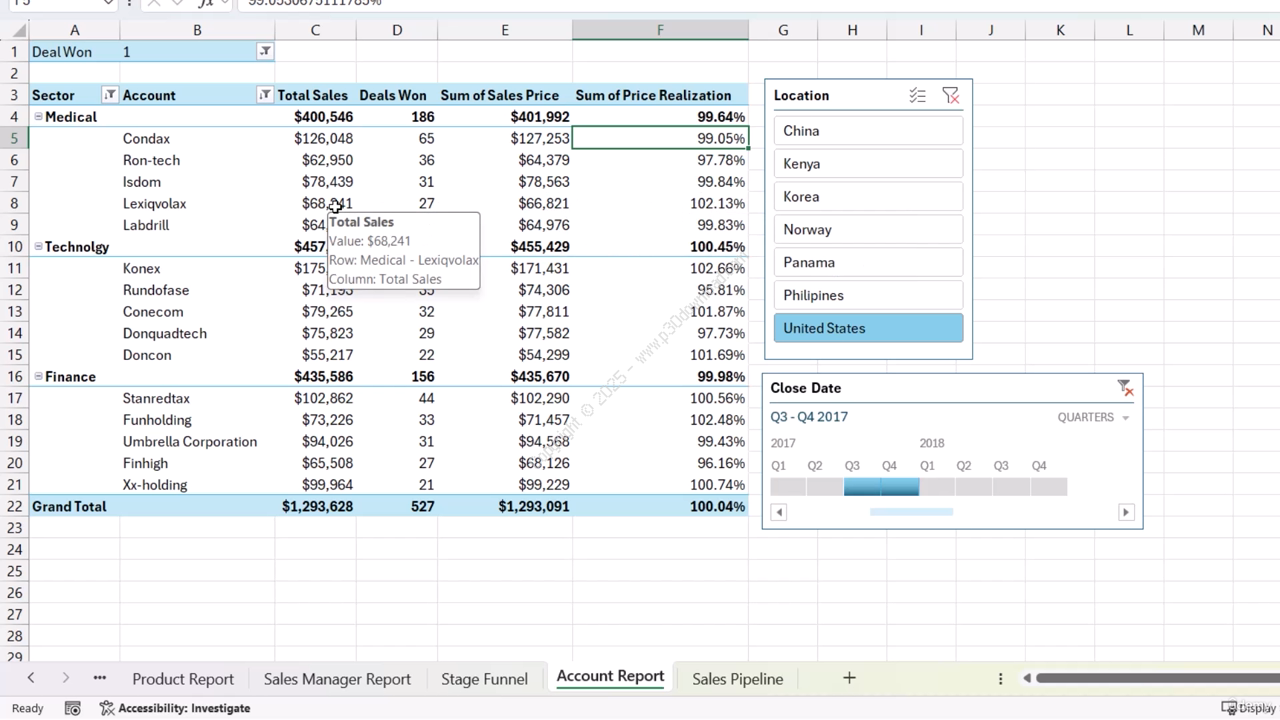Click the Close Date timeline scrollbar thumb

[x=911, y=512]
